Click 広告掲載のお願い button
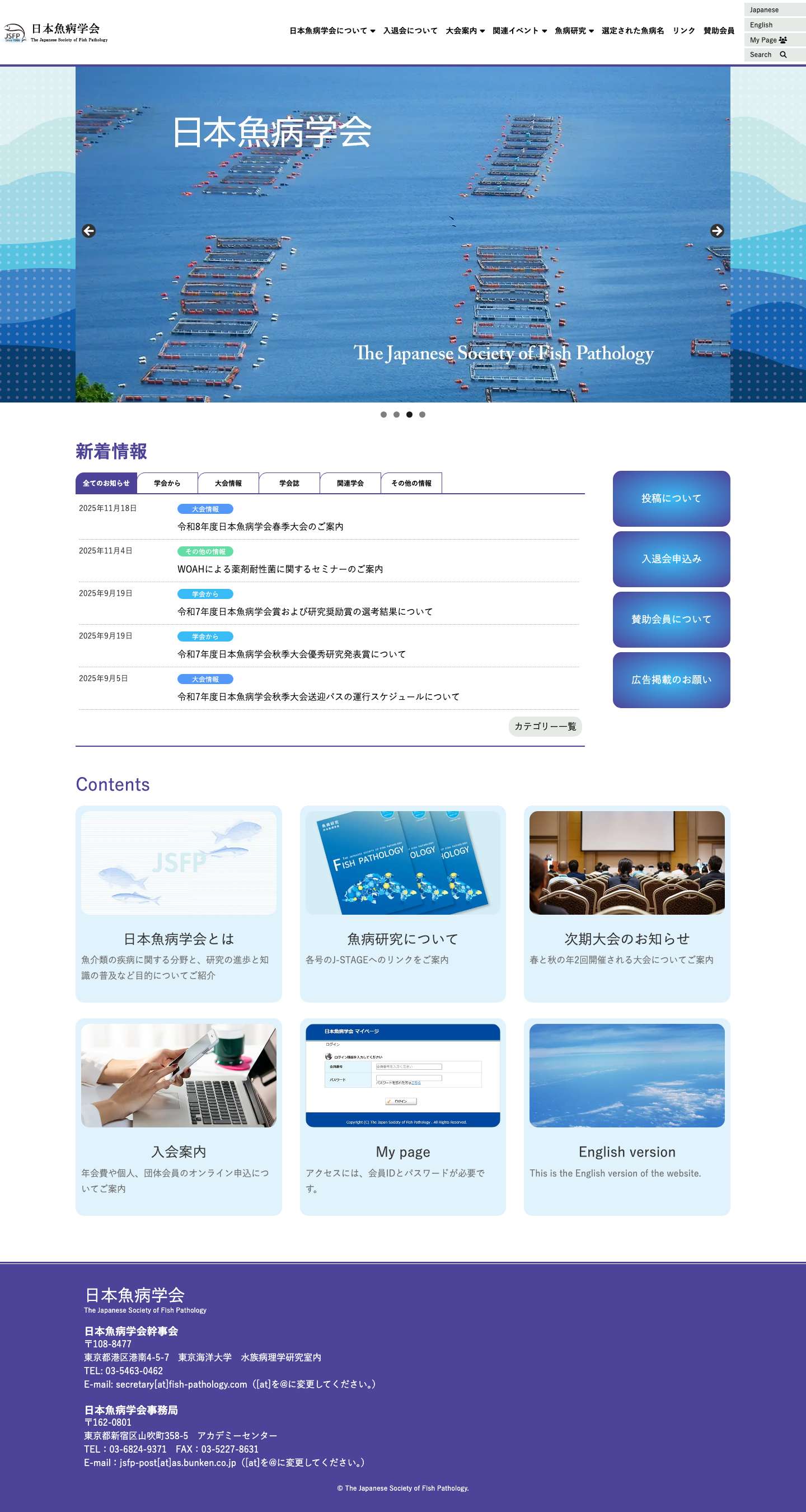The image size is (806, 1512). click(672, 680)
